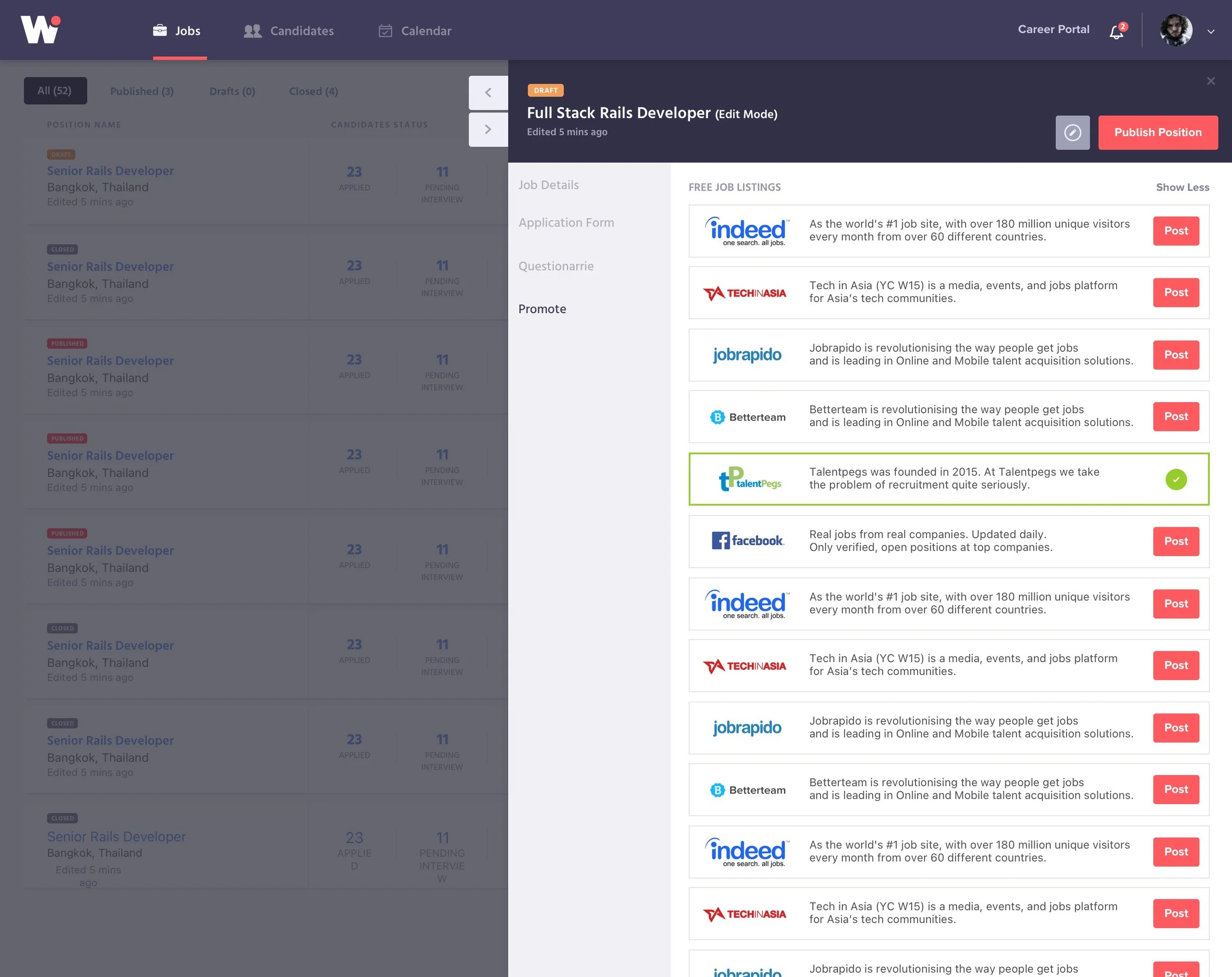Open the Calendar tab
The width and height of the screenshot is (1232, 977).
click(x=415, y=31)
